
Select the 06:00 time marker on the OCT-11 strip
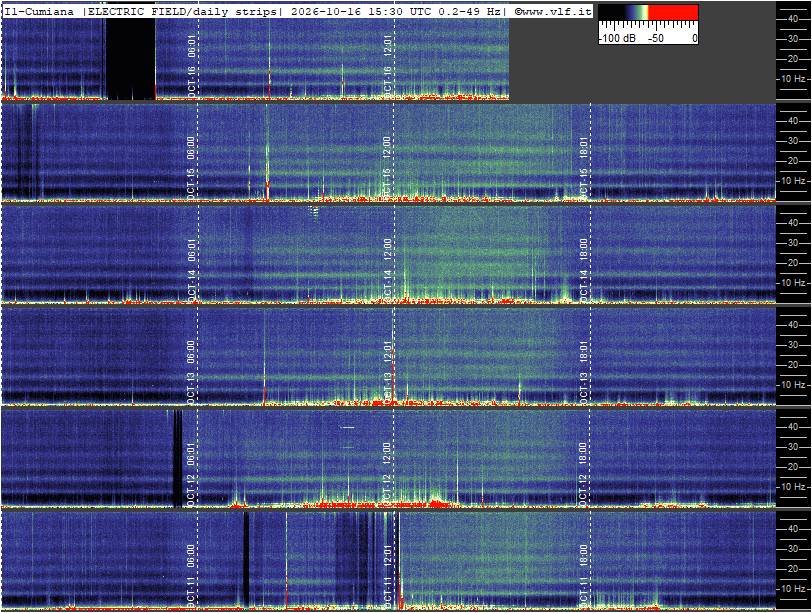coord(191,555)
